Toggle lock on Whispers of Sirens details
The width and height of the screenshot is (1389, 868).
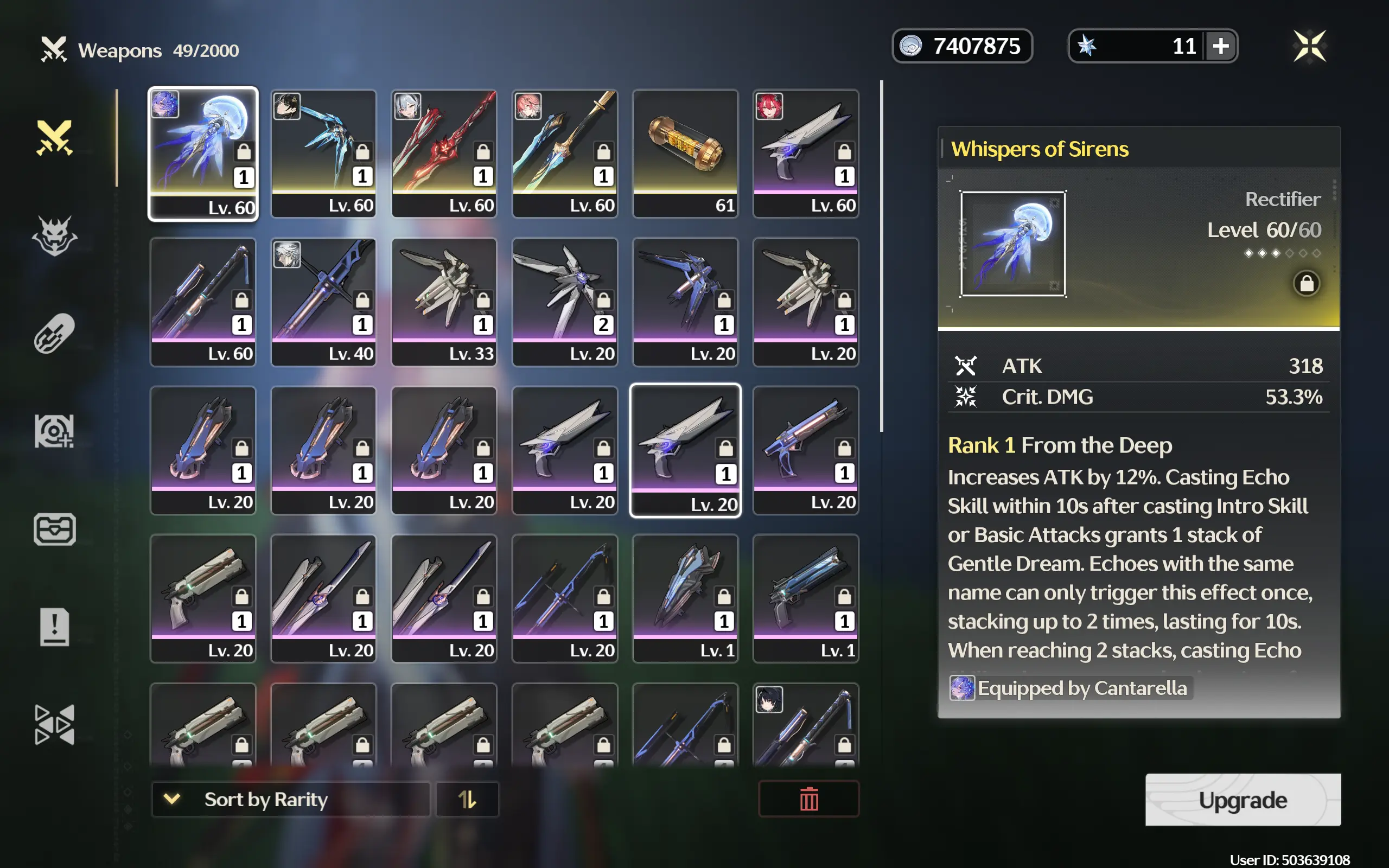pyautogui.click(x=1307, y=284)
